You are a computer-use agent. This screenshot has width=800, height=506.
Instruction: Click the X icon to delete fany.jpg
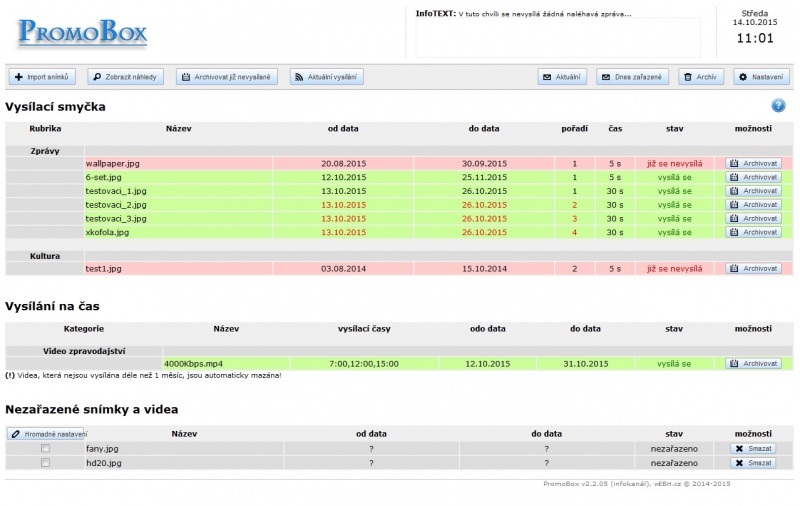point(739,449)
